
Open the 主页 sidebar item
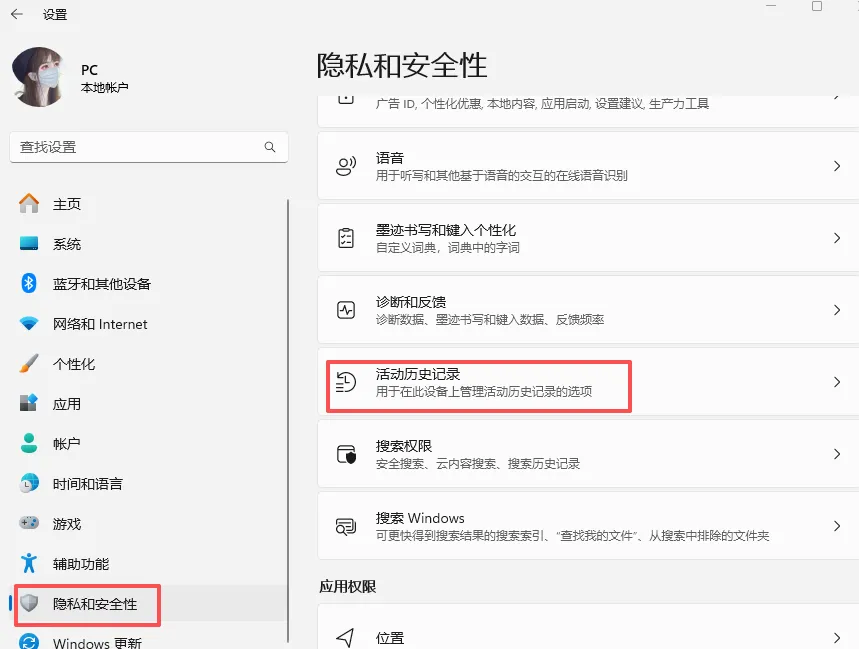(x=149, y=204)
